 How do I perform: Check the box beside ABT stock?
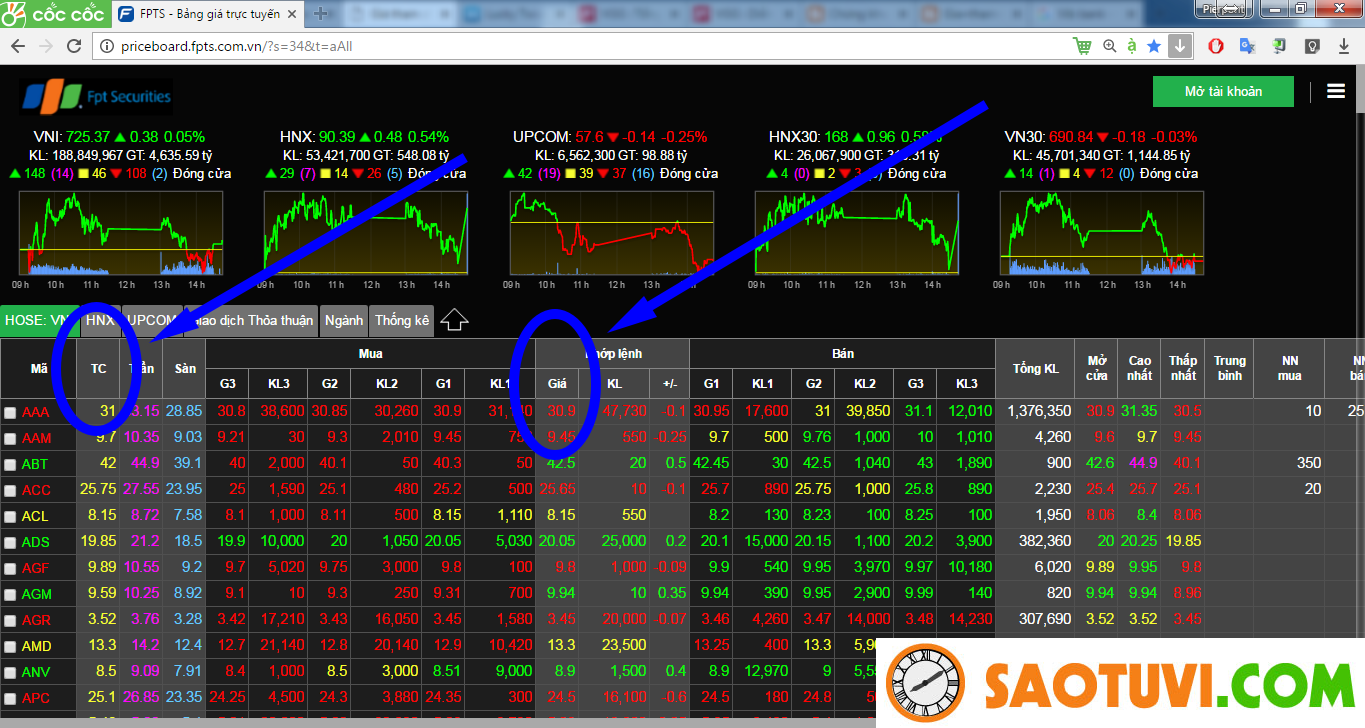tap(10, 464)
